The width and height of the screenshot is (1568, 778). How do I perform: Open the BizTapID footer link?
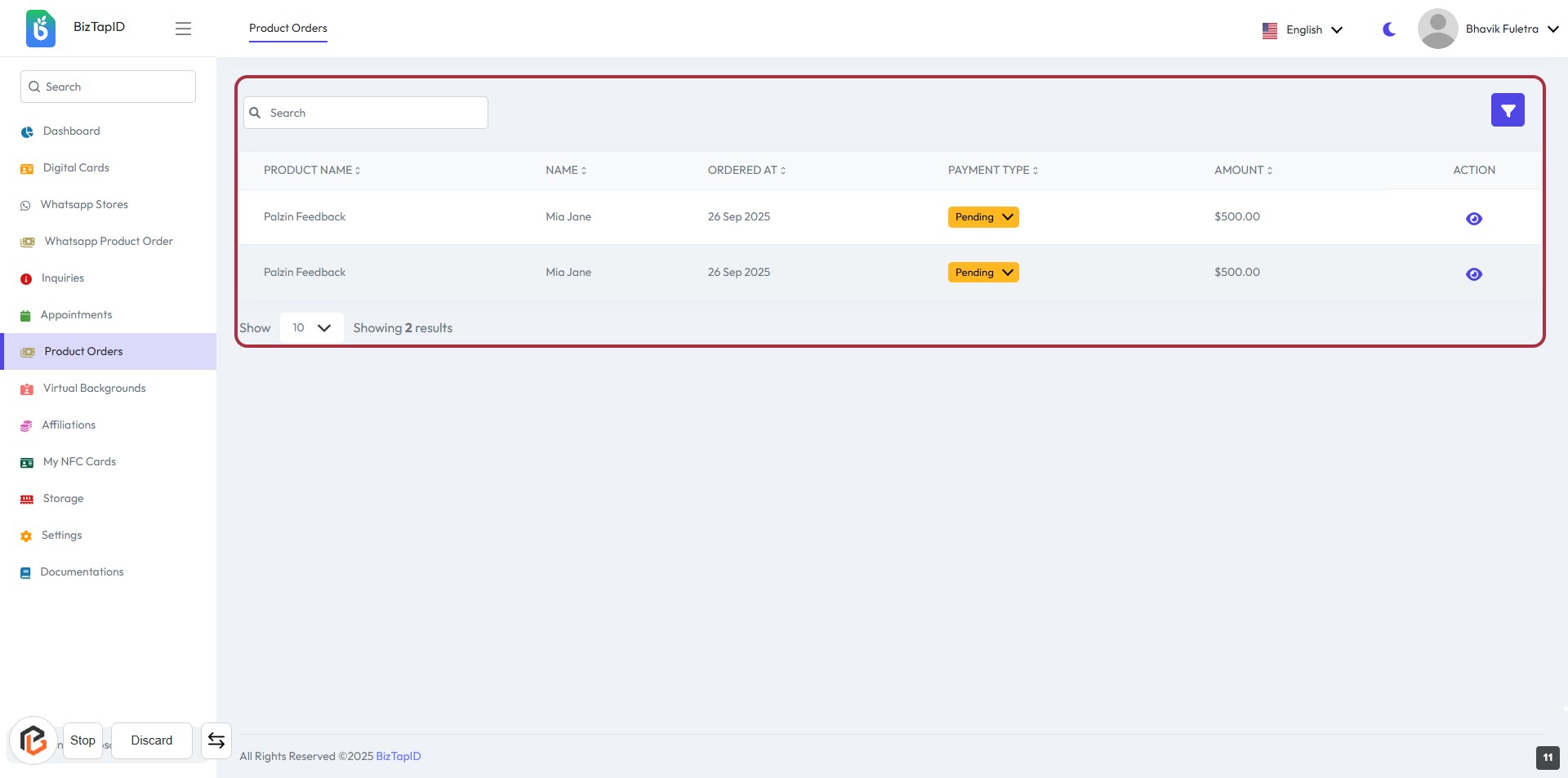coord(398,757)
